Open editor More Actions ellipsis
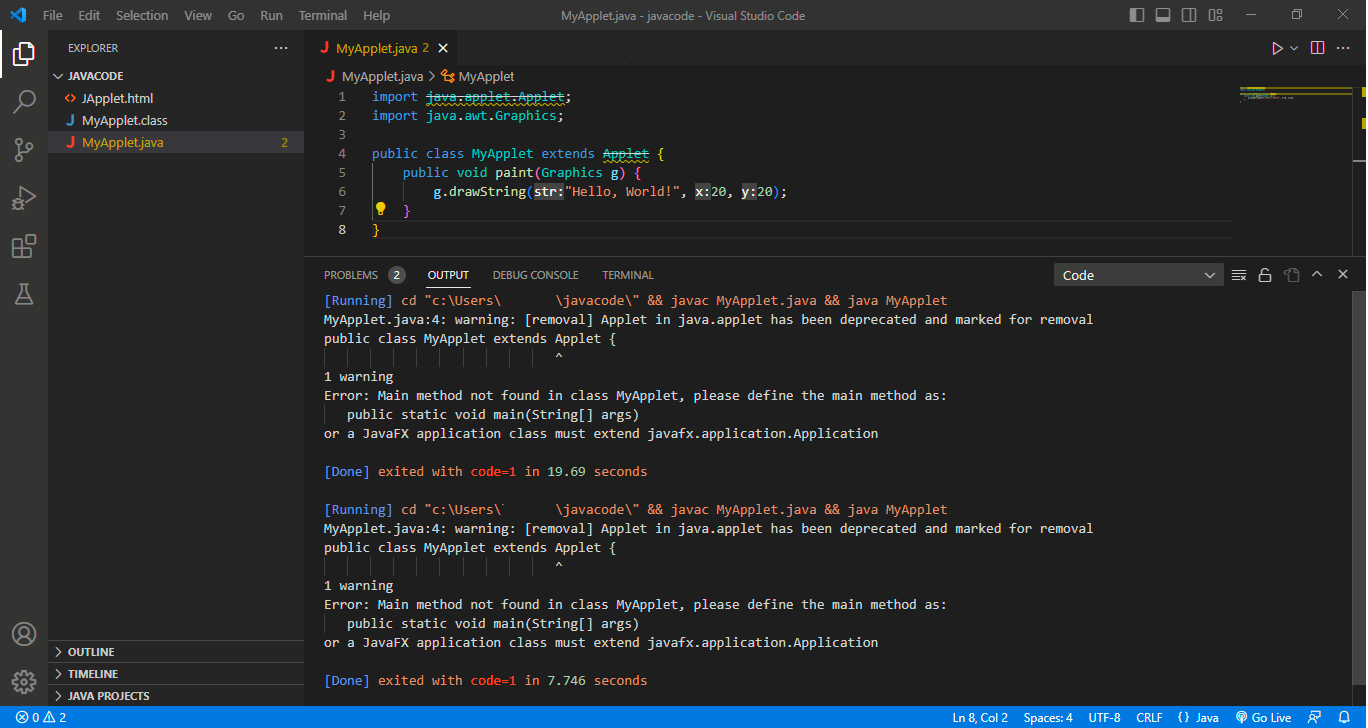The height and width of the screenshot is (728, 1368). tap(1344, 48)
